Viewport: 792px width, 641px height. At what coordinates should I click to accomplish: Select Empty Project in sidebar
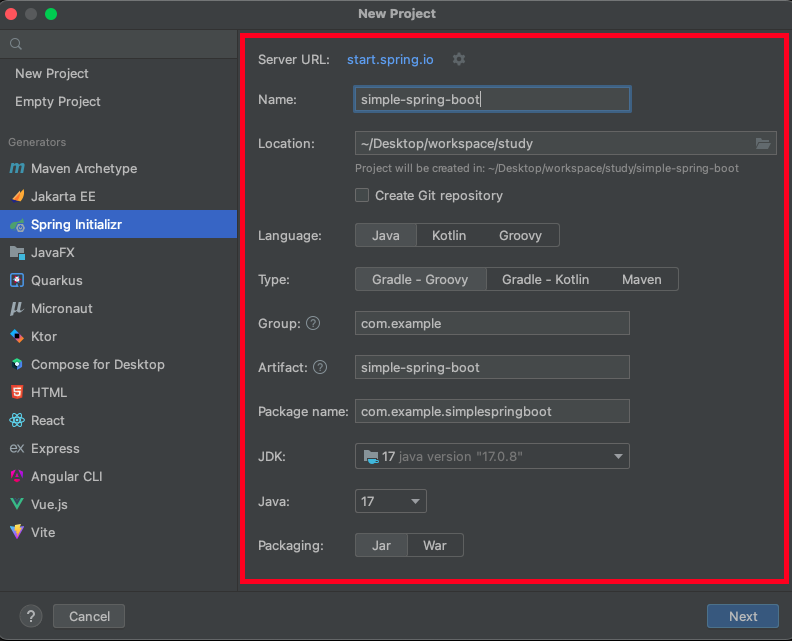point(58,102)
